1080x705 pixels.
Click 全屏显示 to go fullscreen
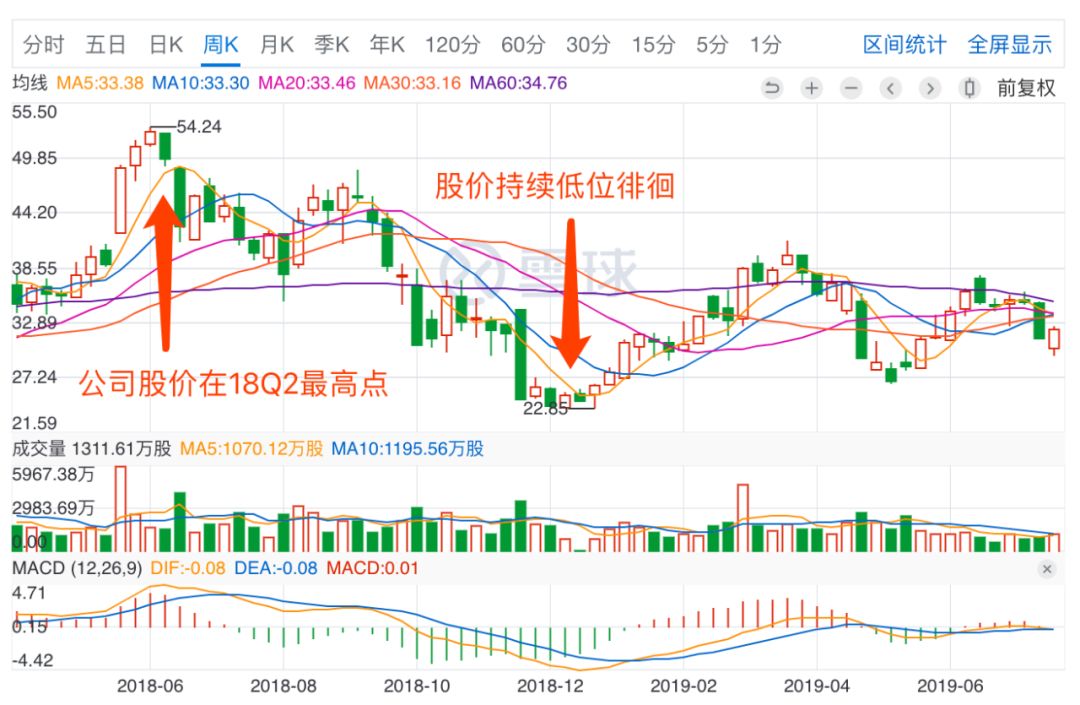[1009, 45]
